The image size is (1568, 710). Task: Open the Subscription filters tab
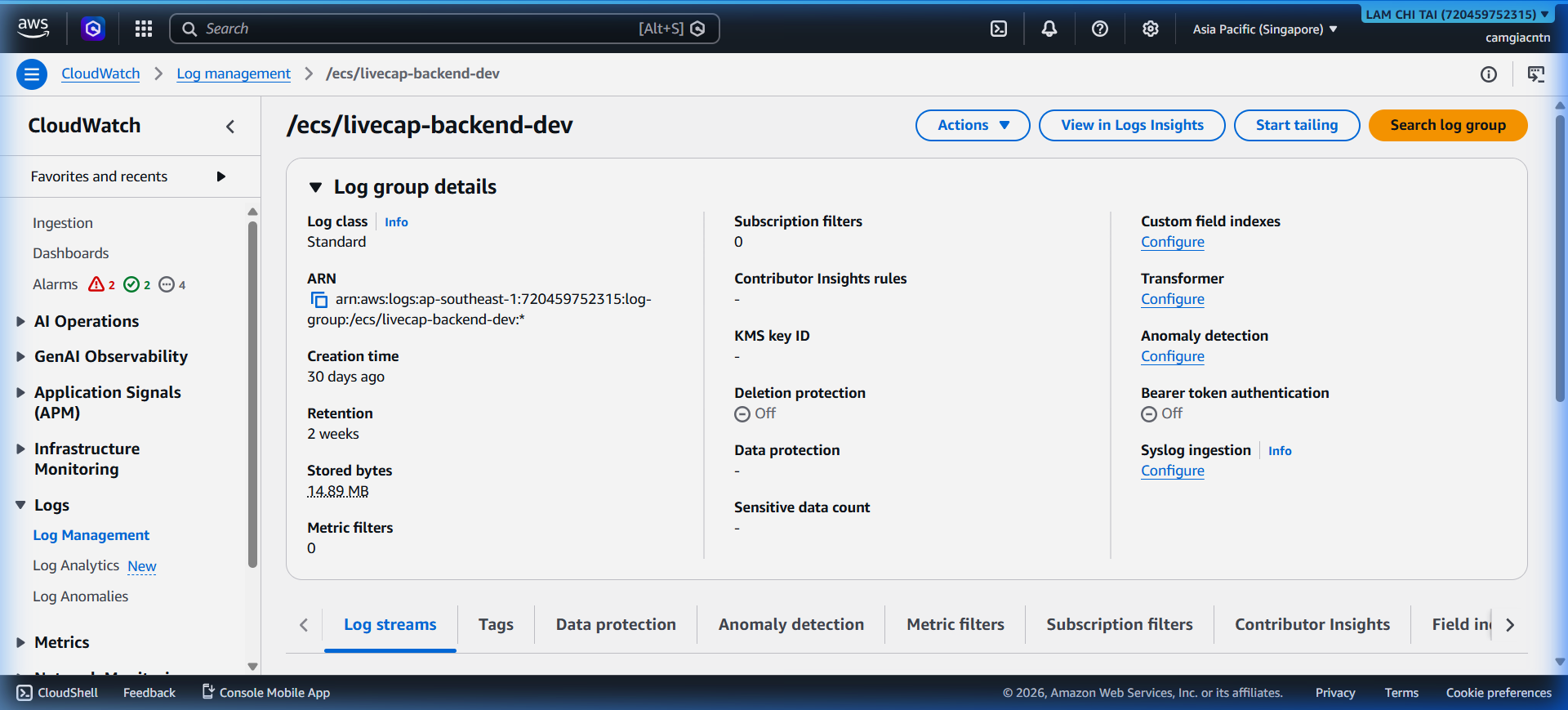coord(1120,624)
